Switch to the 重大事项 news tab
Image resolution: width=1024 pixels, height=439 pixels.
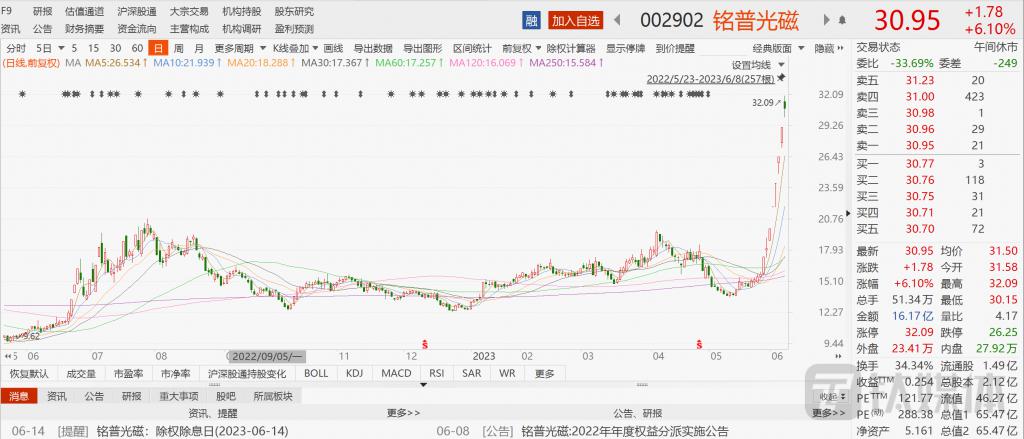(179, 396)
